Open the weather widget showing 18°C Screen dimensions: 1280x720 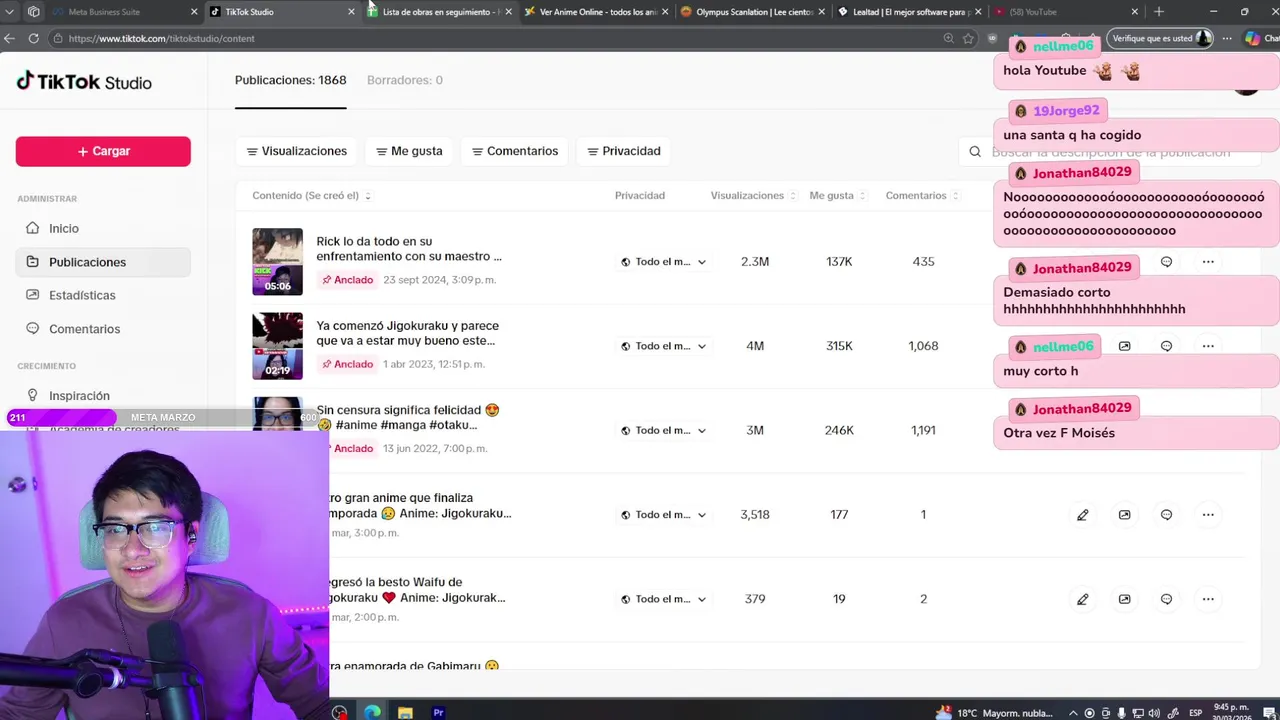point(994,713)
